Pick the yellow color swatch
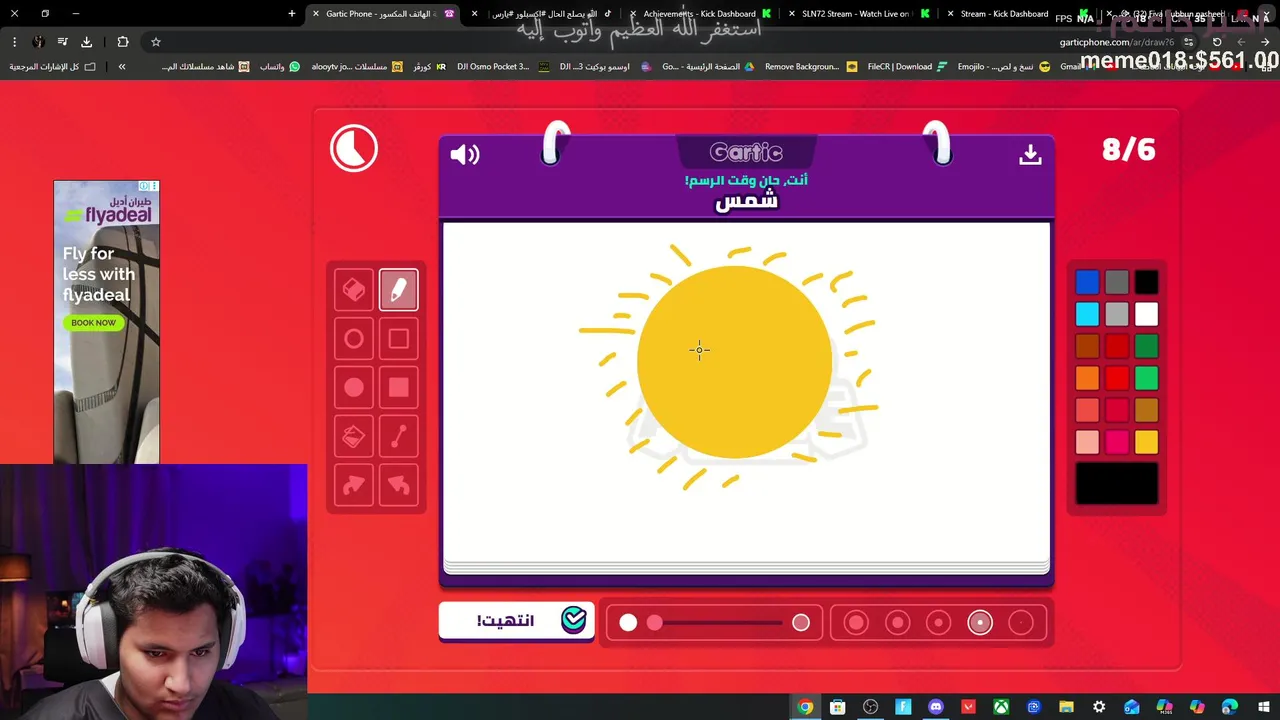 1146,442
